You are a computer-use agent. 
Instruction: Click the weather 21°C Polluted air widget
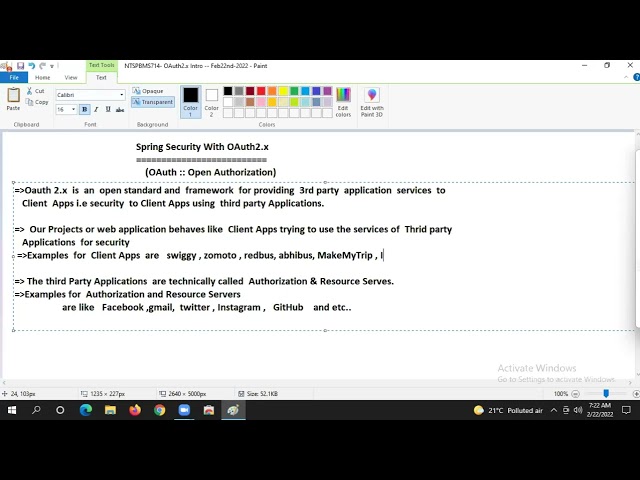tap(508, 410)
